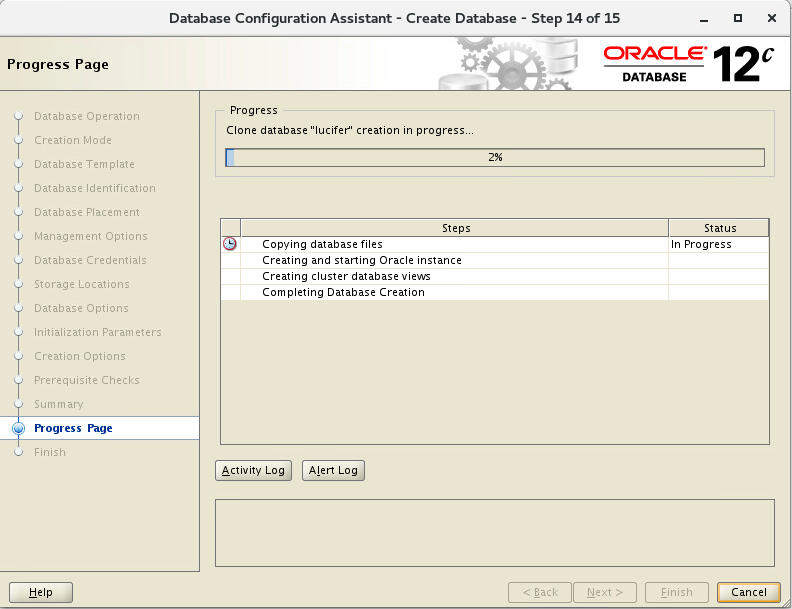Image resolution: width=792 pixels, height=609 pixels.
Task: Select Progress Page in the step list
Action: click(73, 428)
